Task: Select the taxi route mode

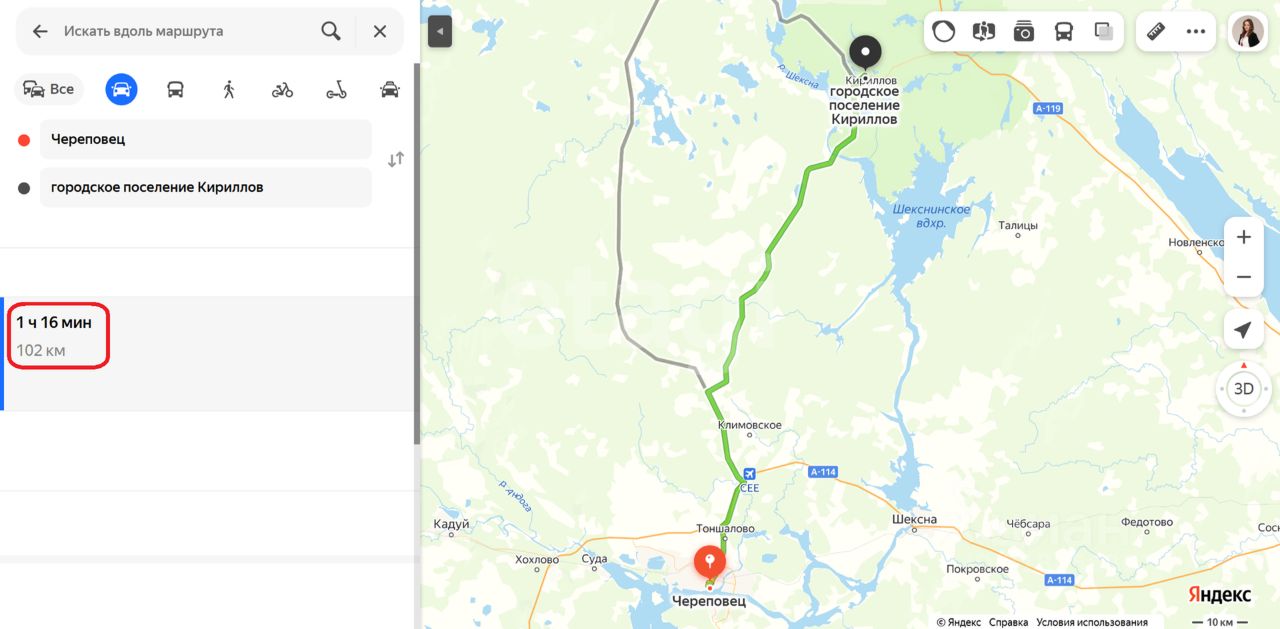Action: [x=390, y=90]
